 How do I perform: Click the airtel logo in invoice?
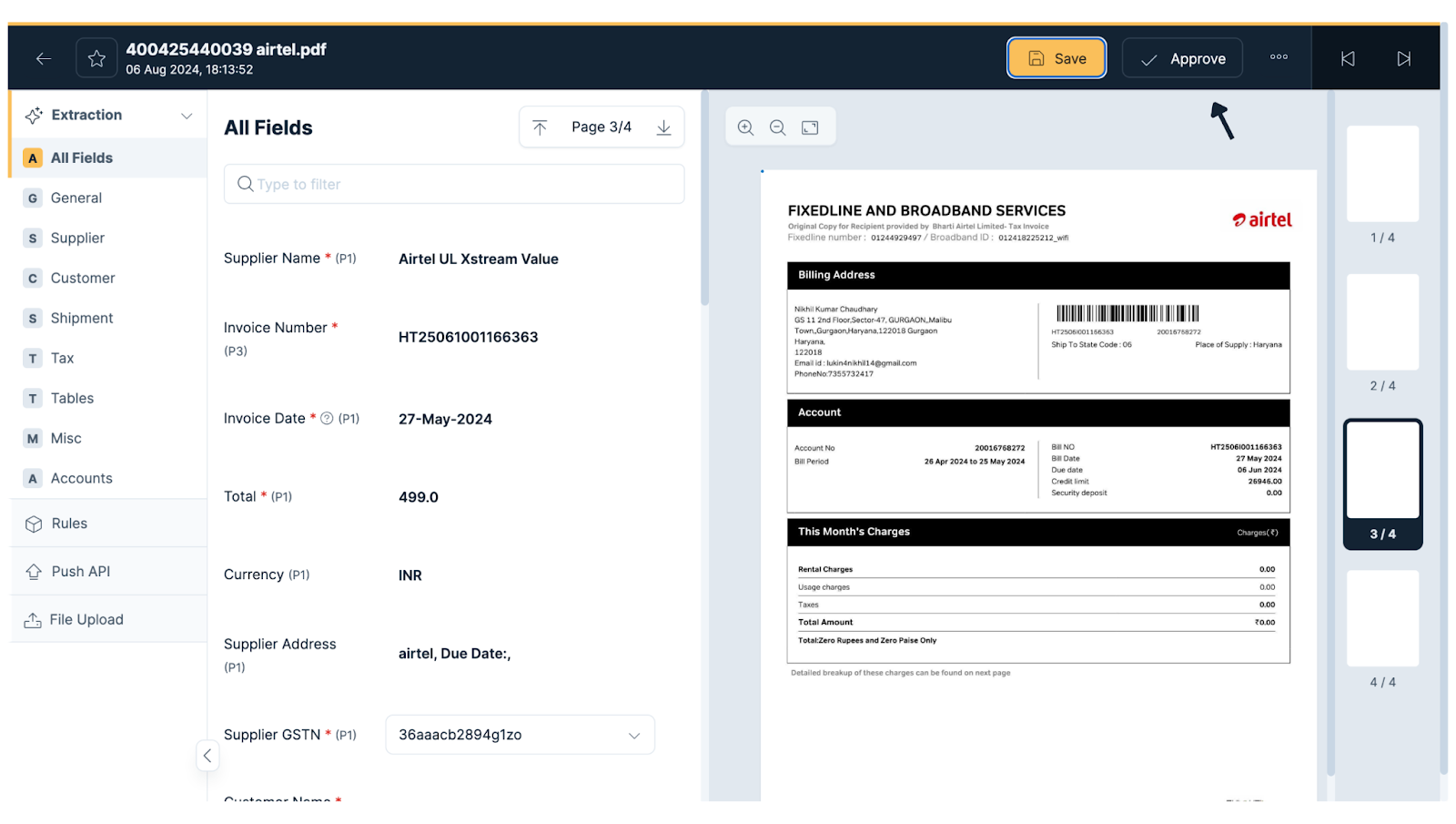tap(1262, 219)
